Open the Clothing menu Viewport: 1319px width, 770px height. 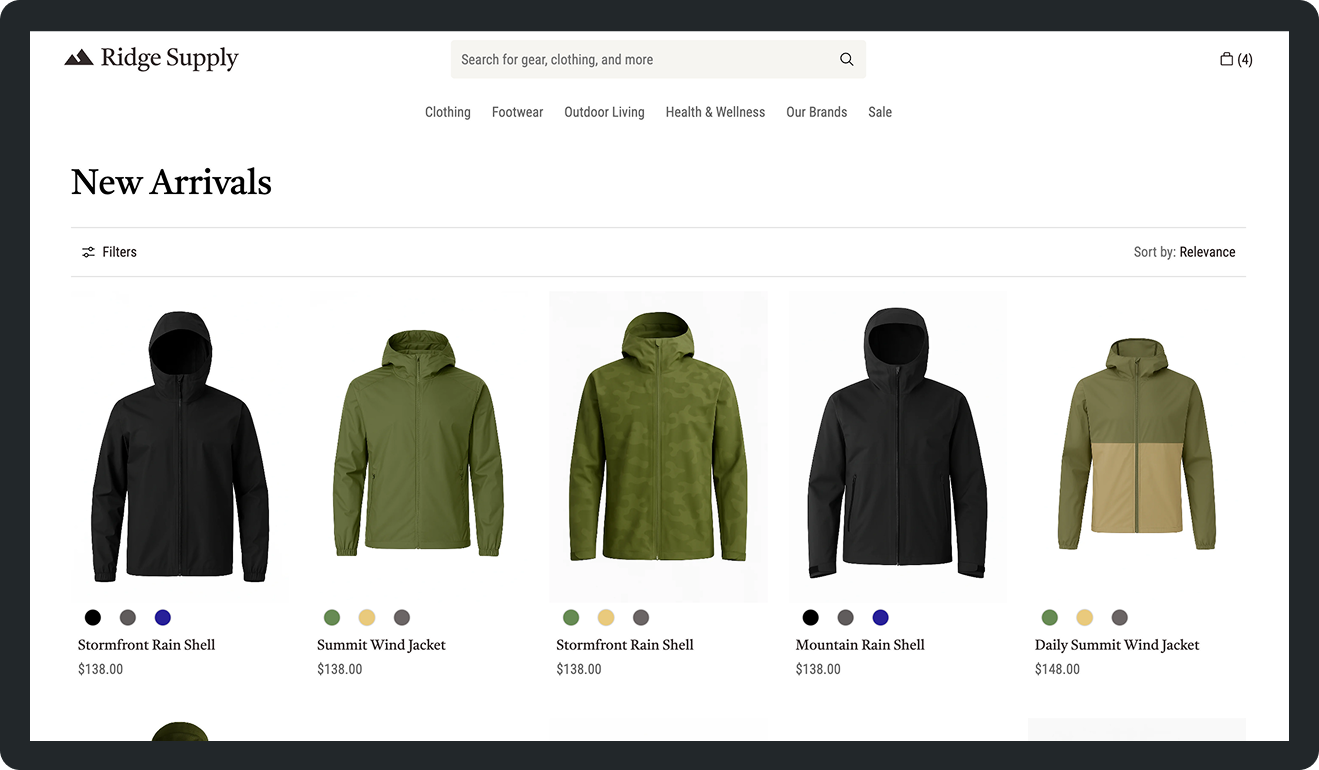point(447,112)
